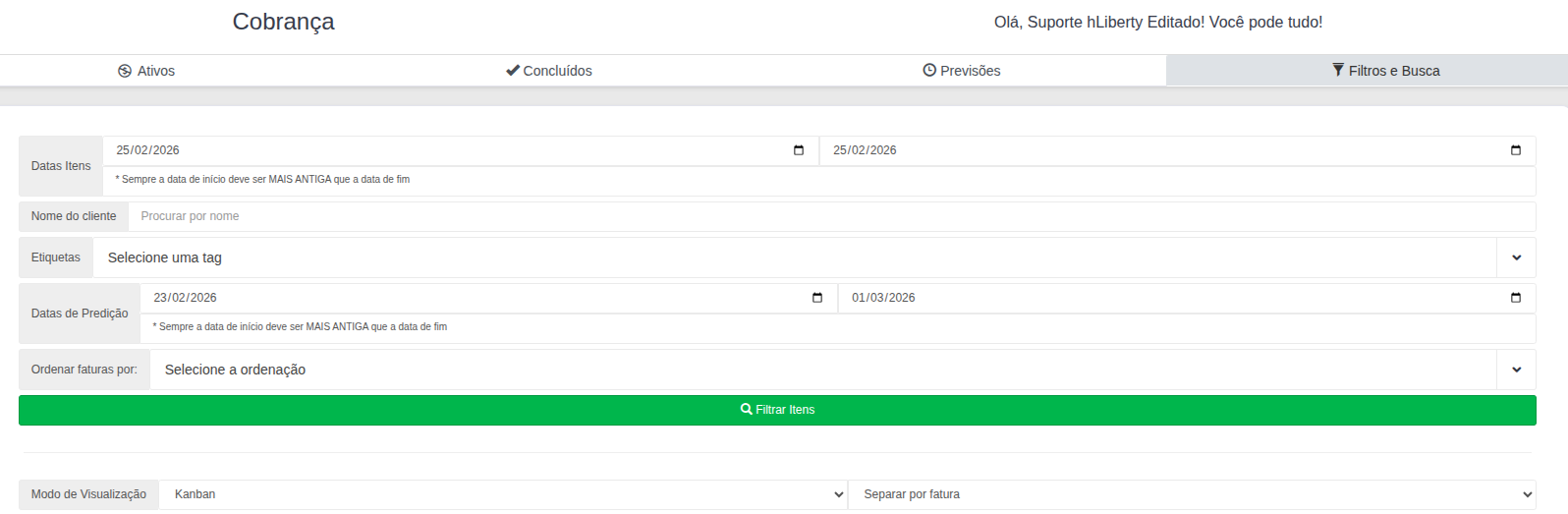Click the checkmark icon beside Concluídos
1568x514 pixels.
pos(512,71)
